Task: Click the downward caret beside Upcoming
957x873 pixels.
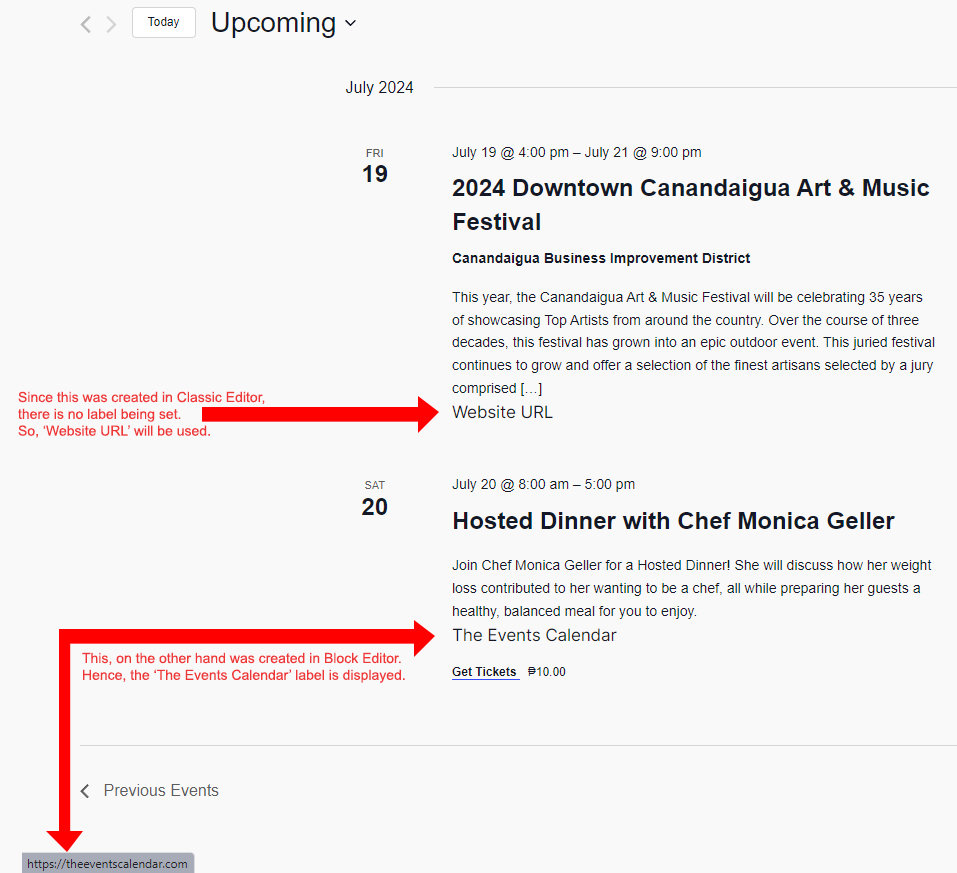Action: (350, 23)
